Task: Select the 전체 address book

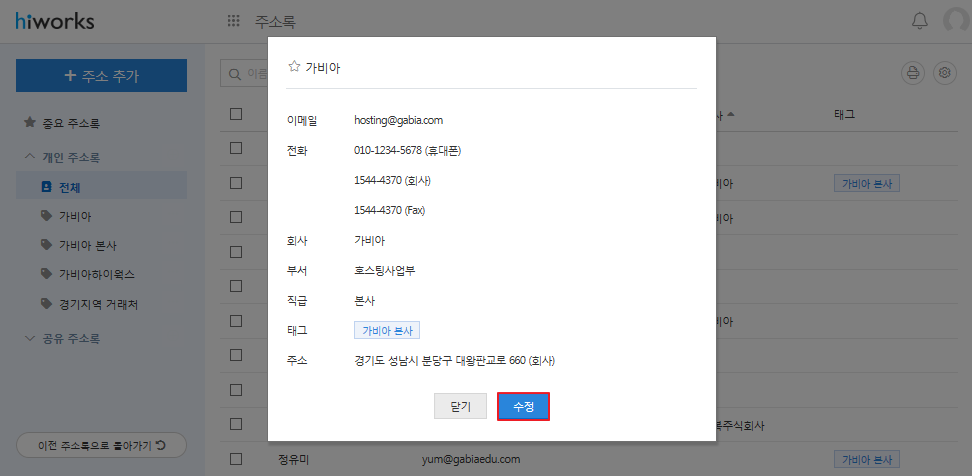Action: point(69,186)
